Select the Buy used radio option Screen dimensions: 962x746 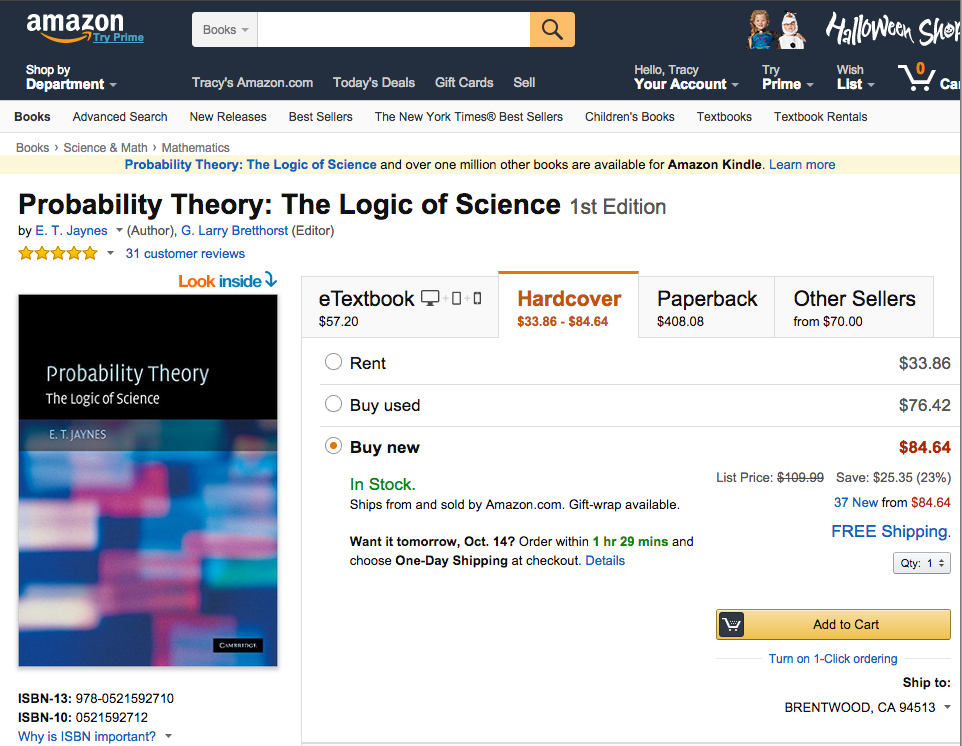point(333,404)
